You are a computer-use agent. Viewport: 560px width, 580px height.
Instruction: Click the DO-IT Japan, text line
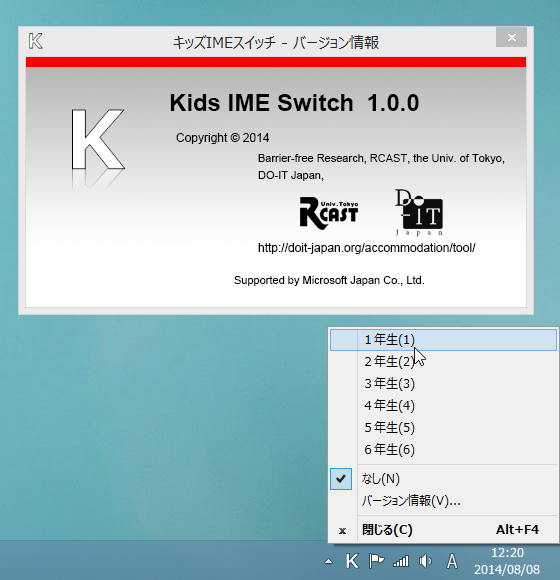tap(291, 175)
